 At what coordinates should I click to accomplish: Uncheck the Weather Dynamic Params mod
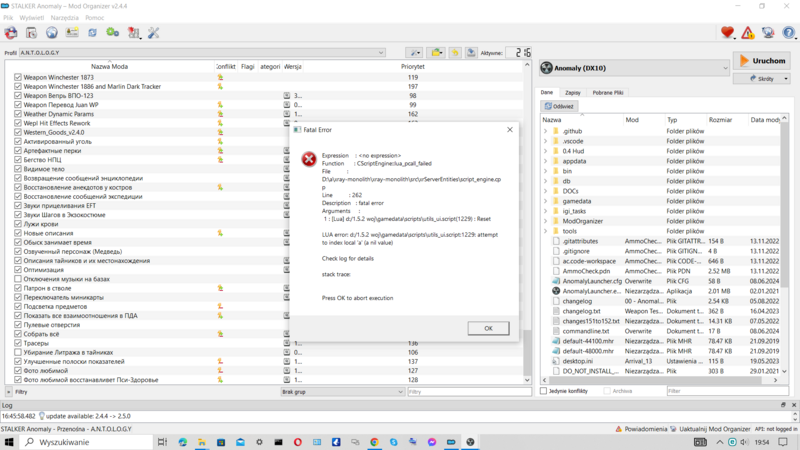(18, 114)
